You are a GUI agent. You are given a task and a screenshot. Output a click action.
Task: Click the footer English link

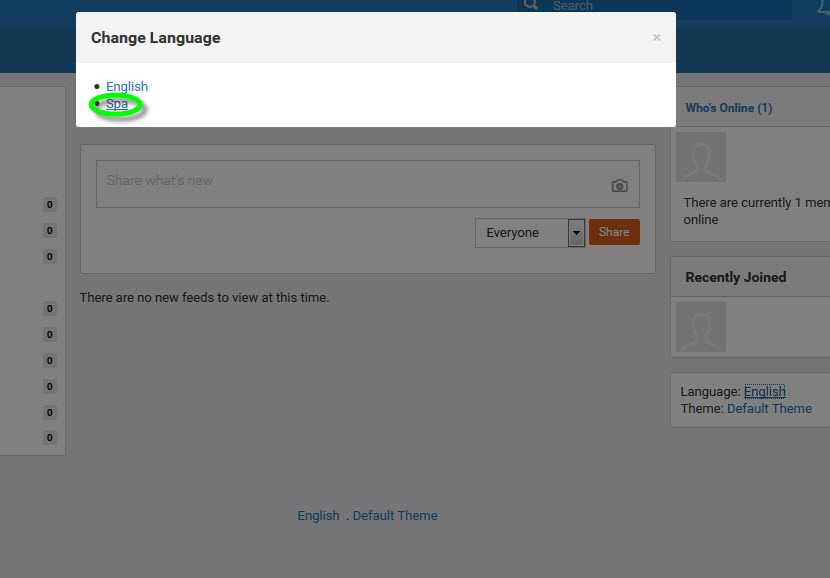(x=318, y=516)
